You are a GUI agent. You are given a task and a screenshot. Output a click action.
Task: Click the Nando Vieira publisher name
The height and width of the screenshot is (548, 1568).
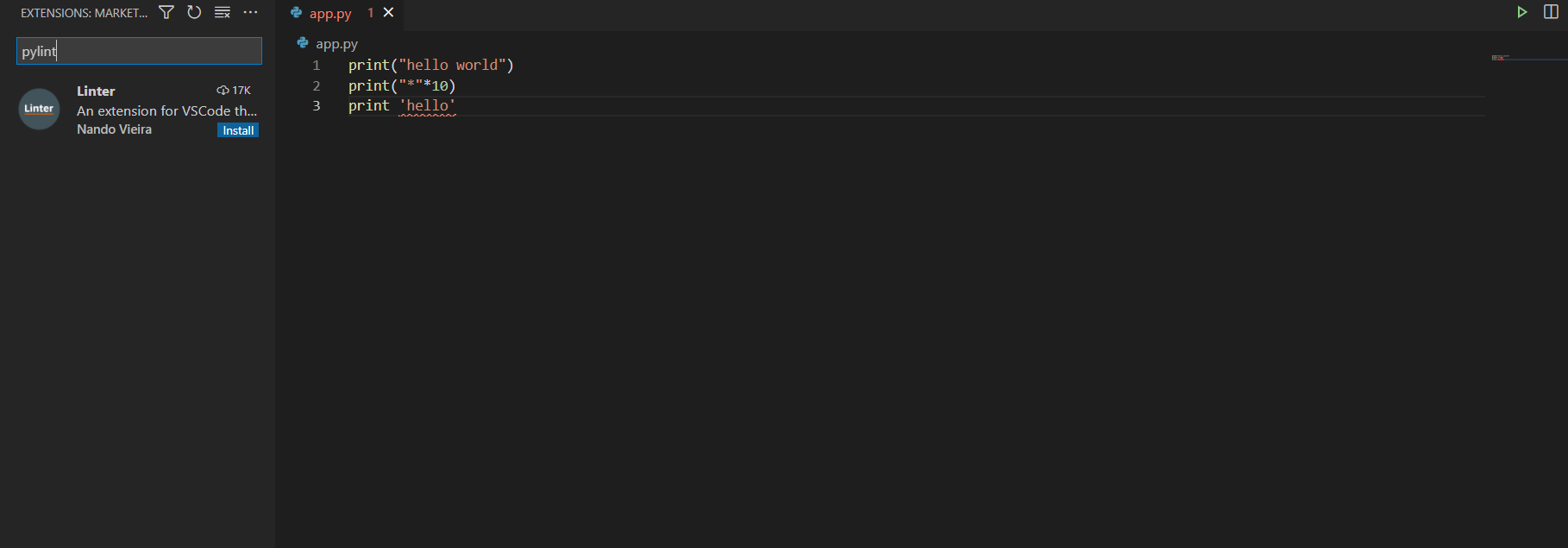pyautogui.click(x=114, y=129)
